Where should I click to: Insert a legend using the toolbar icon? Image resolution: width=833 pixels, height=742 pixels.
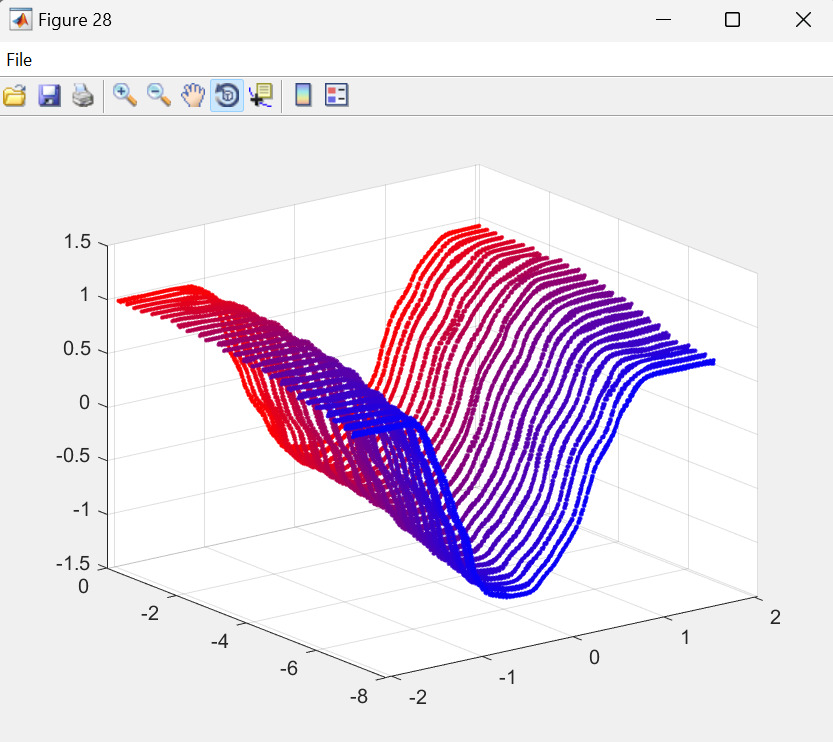[x=337, y=96]
